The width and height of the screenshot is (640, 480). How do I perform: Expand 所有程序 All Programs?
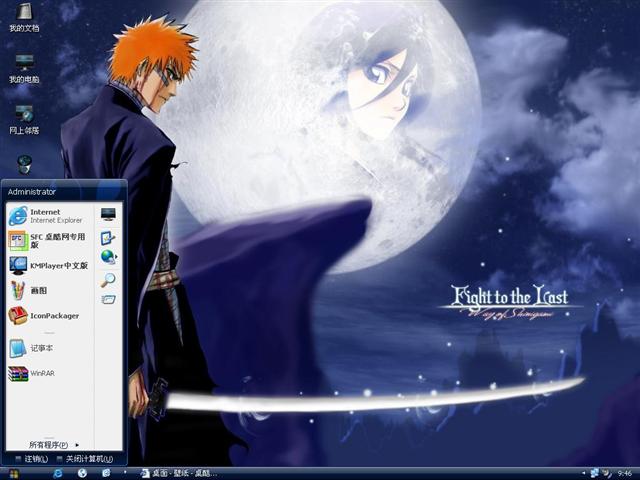(x=53, y=444)
